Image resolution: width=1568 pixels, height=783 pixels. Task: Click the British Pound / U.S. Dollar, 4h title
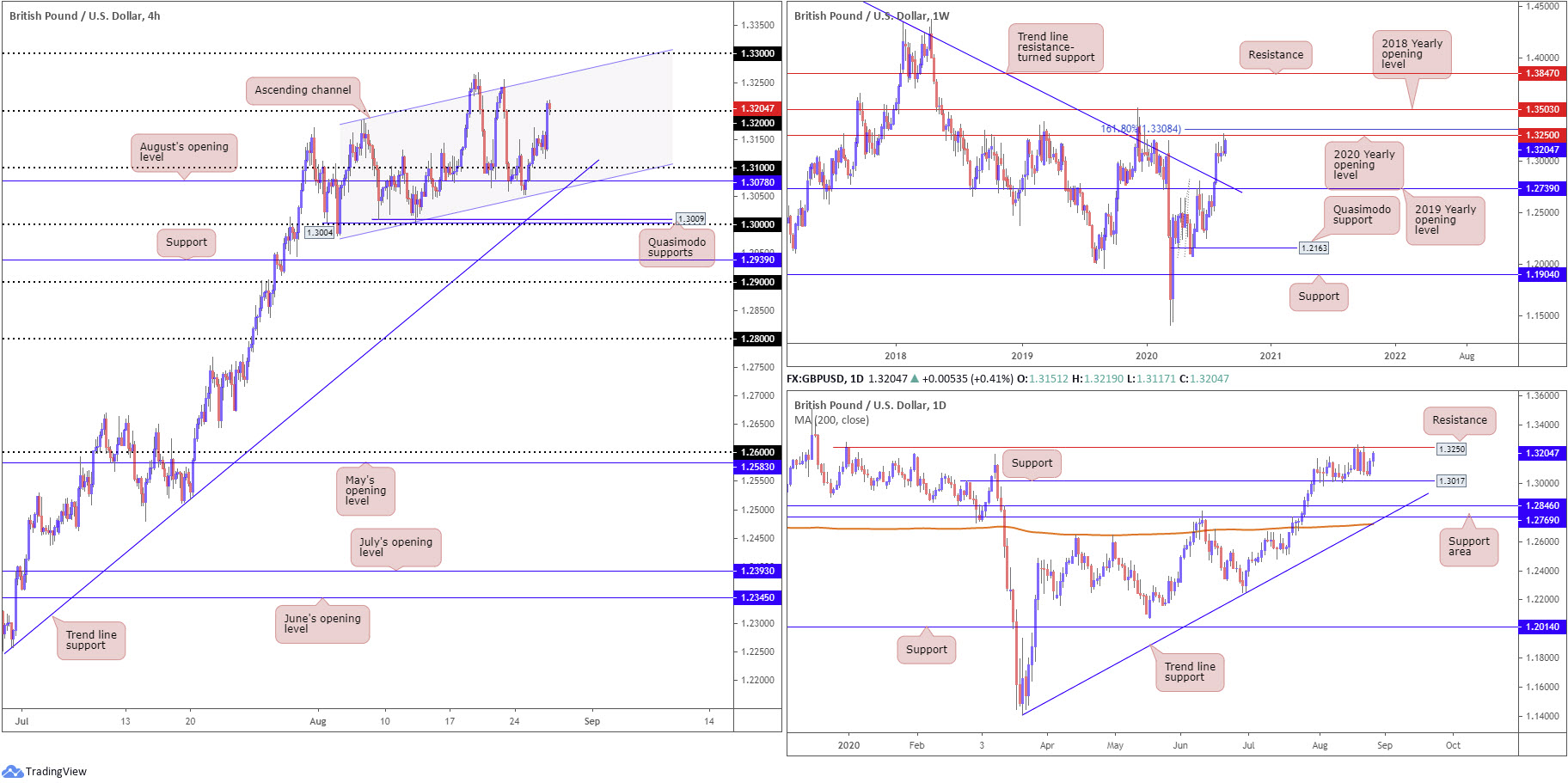(84, 16)
